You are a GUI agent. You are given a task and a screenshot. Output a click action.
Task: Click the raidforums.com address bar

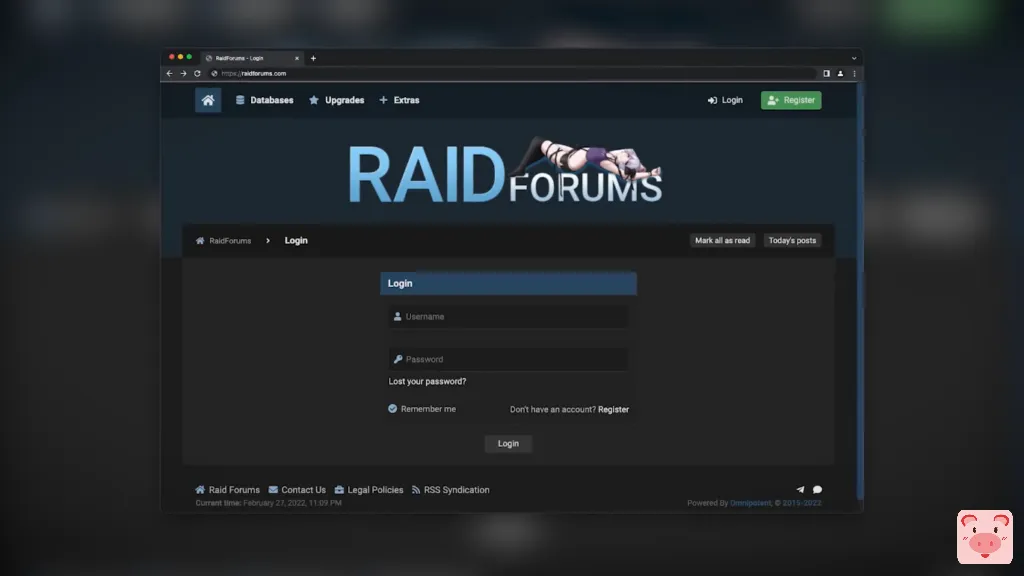(513, 74)
